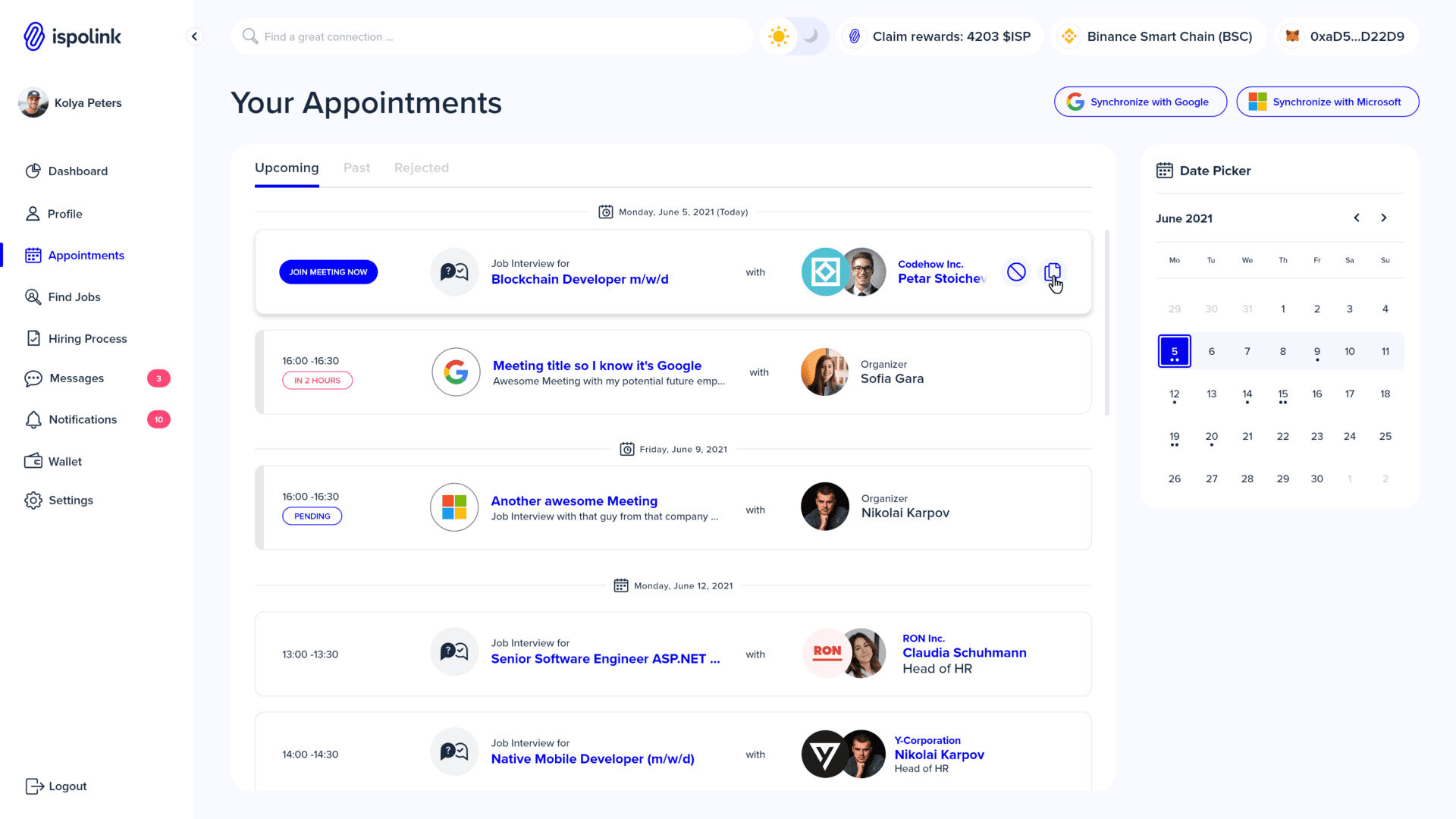This screenshot has height=819, width=1456.
Task: Switch to dark mode
Action: point(810,36)
